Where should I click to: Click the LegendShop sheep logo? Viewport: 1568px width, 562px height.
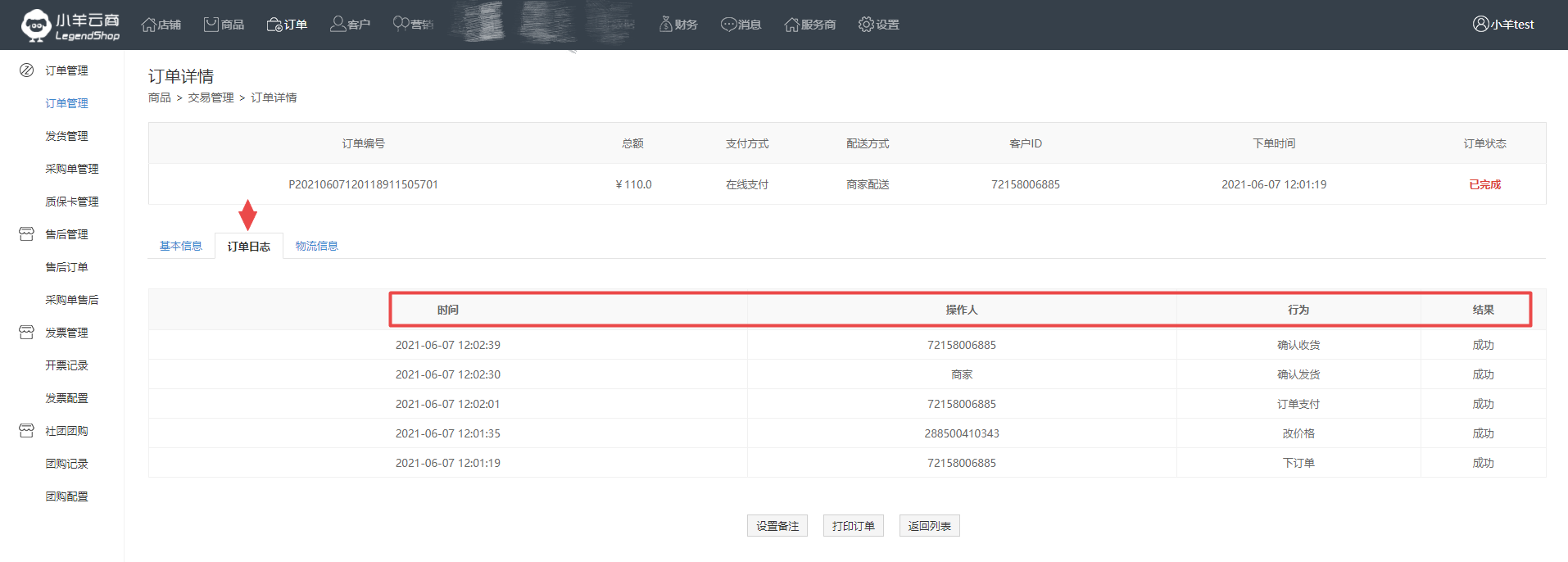point(36,25)
